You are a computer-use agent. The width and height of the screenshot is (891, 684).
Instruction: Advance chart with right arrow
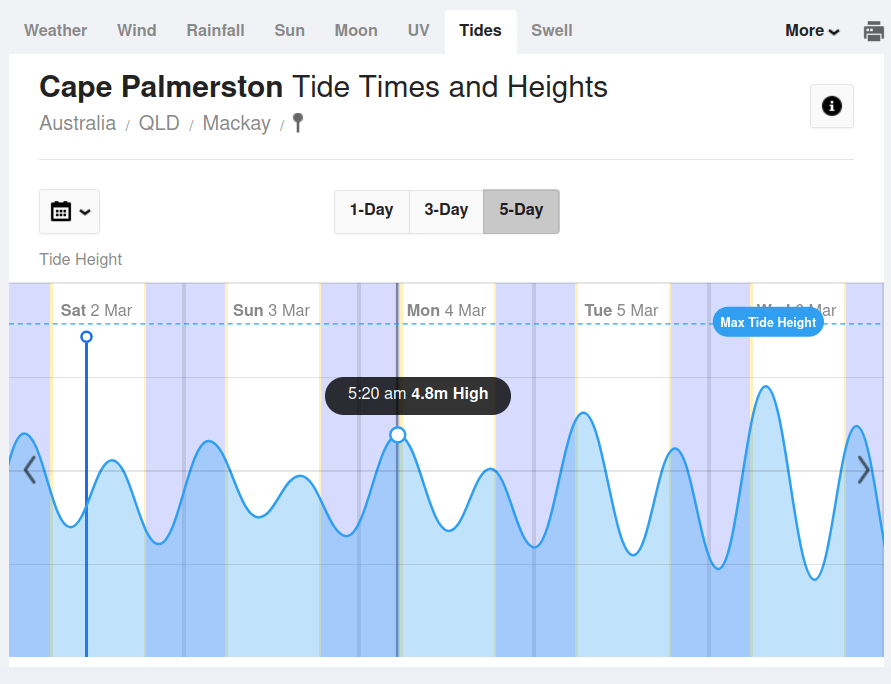[x=864, y=469]
